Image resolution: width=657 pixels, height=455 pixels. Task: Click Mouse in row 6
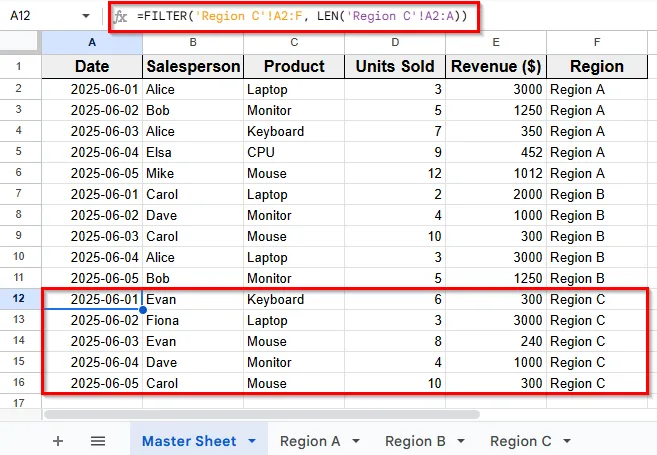click(294, 173)
